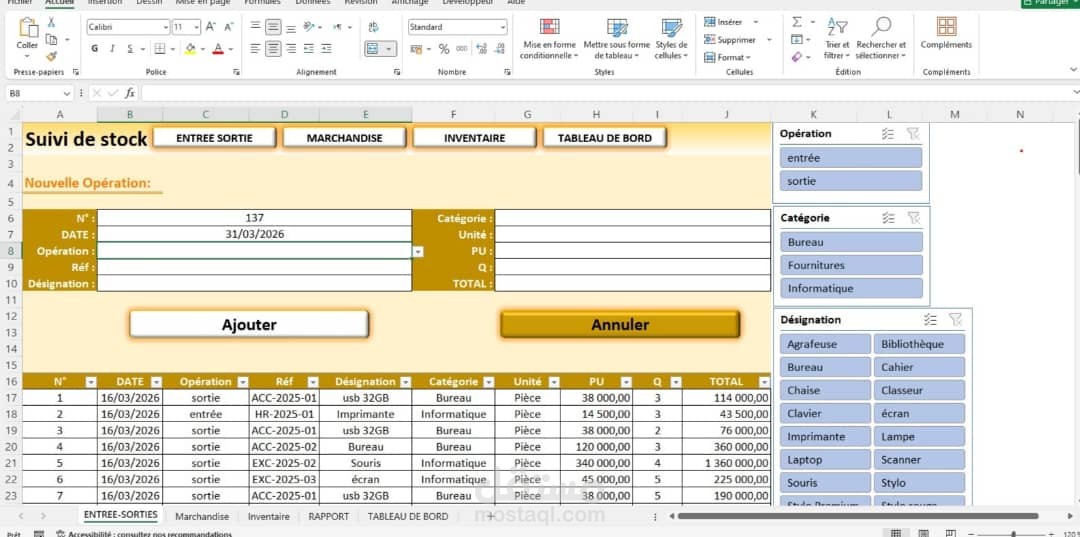Screen dimensions: 1080x537
Task: Toggle multi-select on Opération slicer
Action: [888, 134]
